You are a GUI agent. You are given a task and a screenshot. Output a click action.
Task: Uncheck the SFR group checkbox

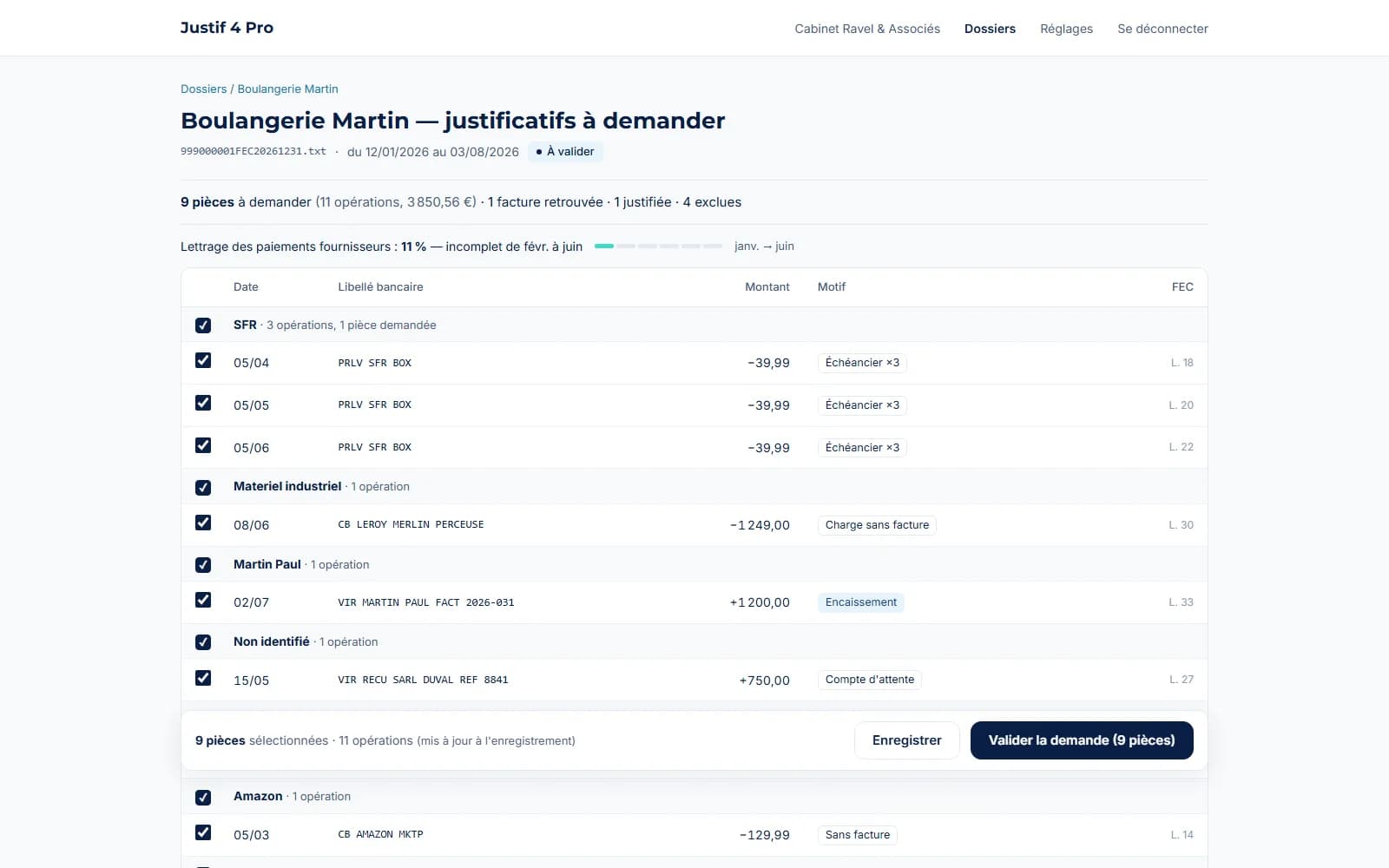coord(203,325)
